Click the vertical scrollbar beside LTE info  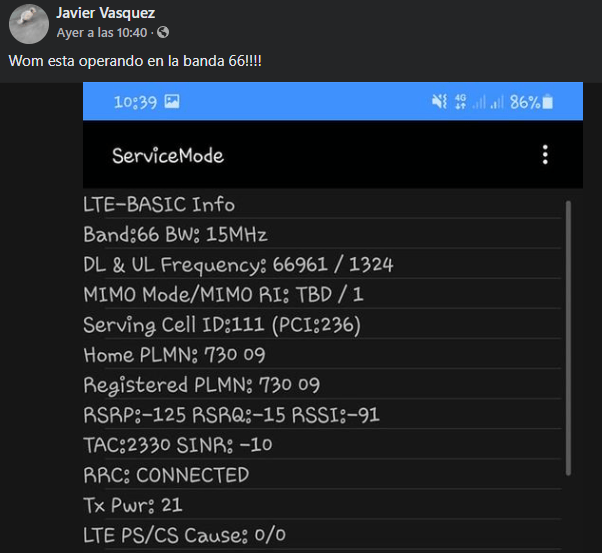point(568,335)
